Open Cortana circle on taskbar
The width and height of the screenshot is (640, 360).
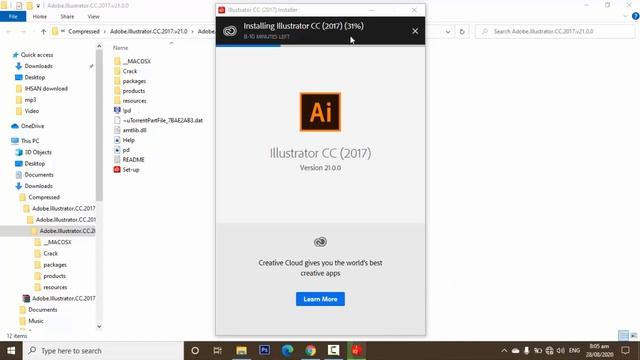(x=195, y=351)
